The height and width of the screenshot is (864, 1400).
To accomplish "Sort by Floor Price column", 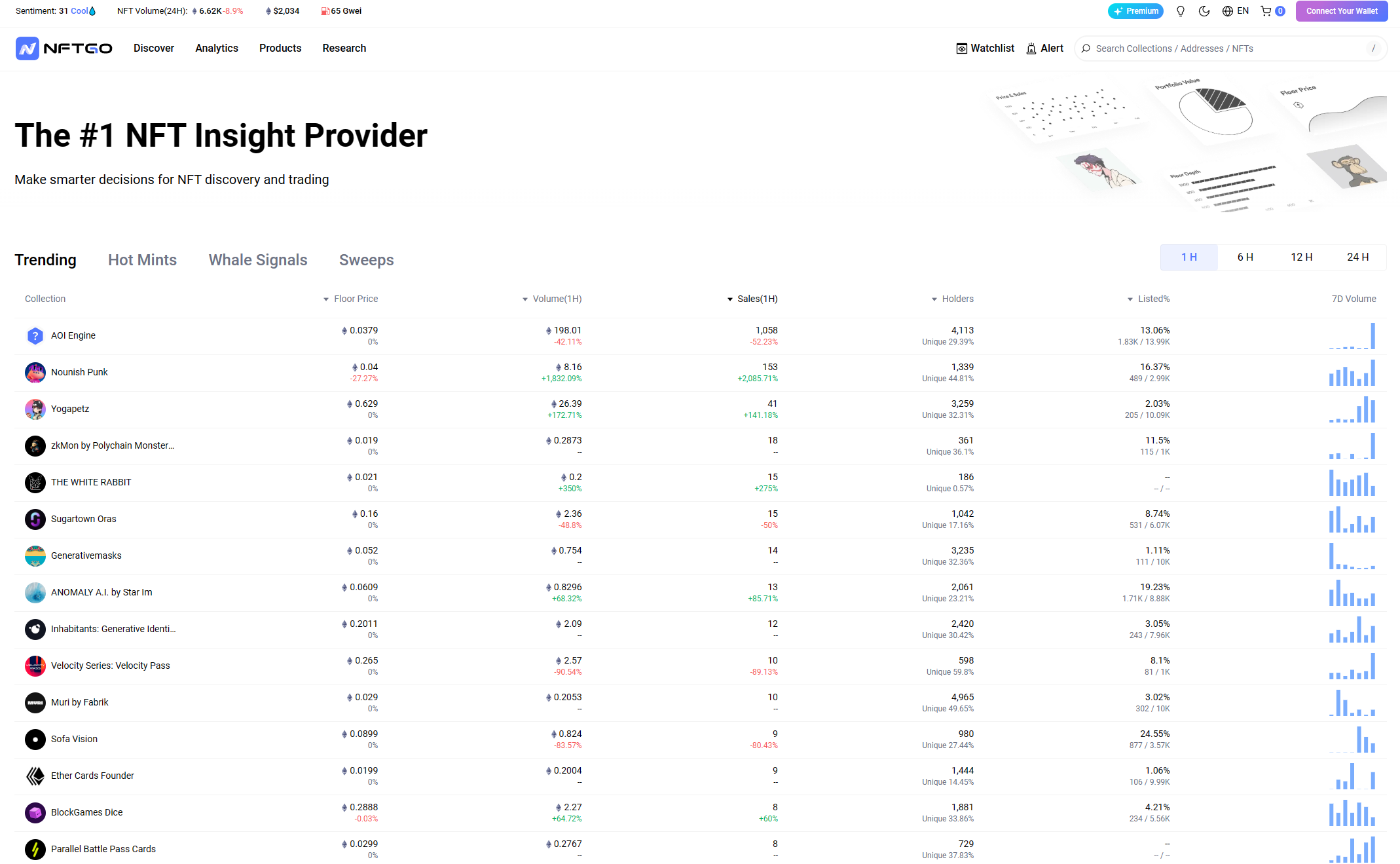I will click(350, 299).
